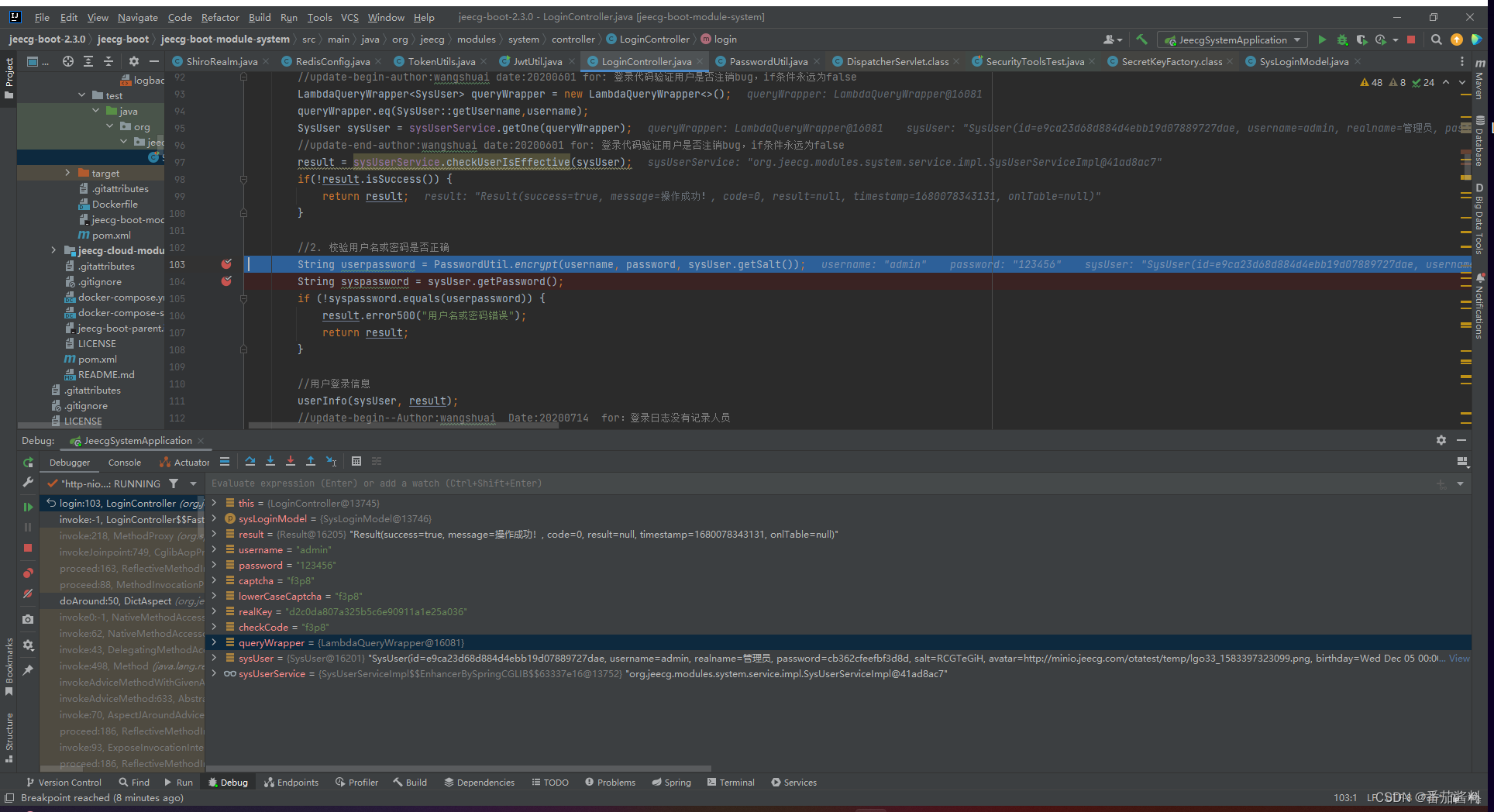Expand the queryWrapper variable node
This screenshot has height=812, width=1494.
coord(215,642)
